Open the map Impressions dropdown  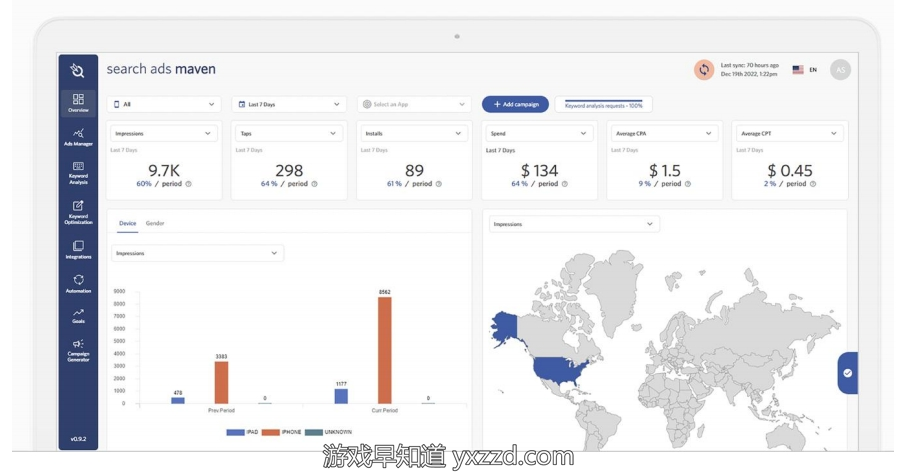click(x=574, y=224)
